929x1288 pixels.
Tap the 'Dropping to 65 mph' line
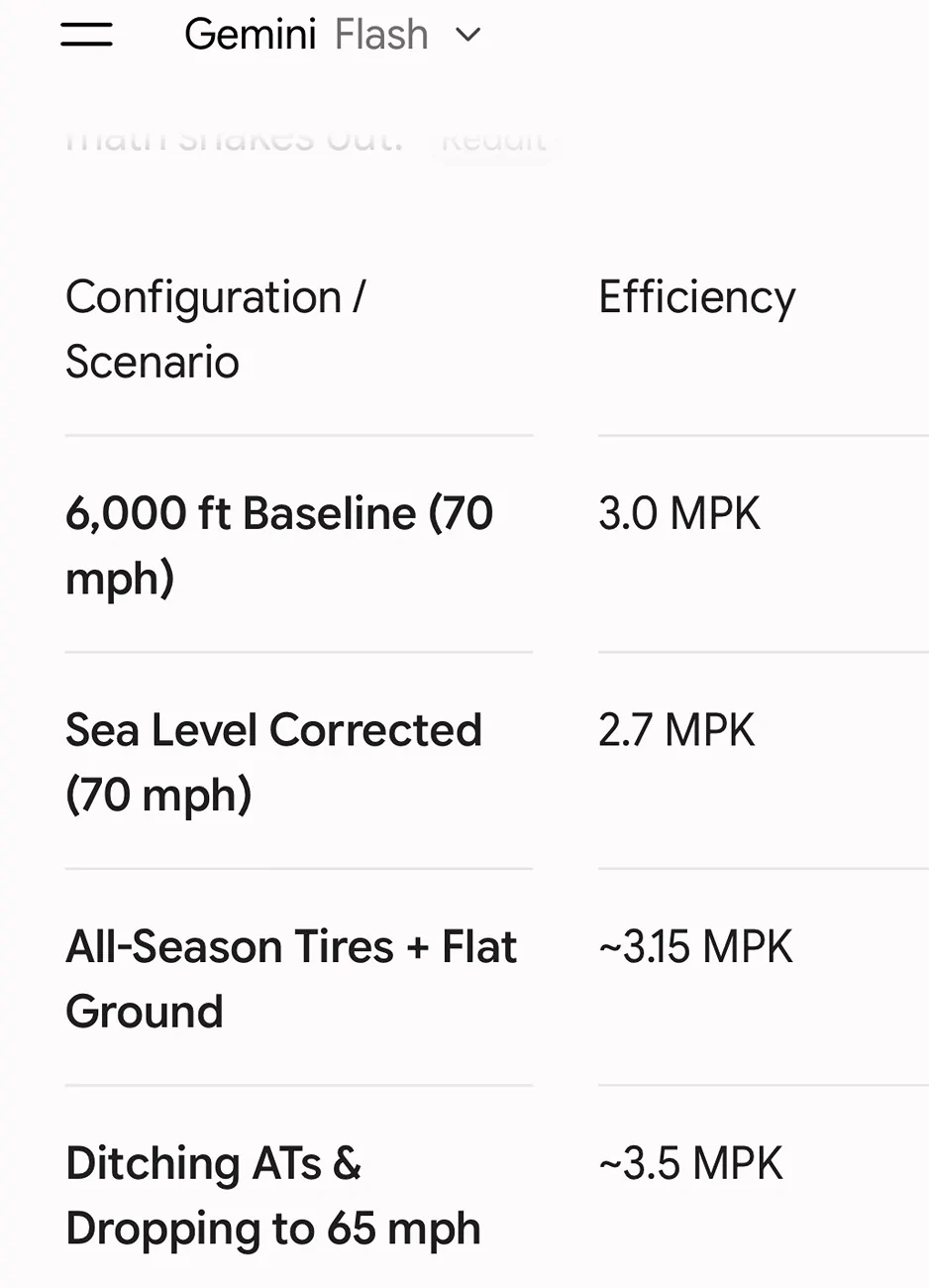273,1229
